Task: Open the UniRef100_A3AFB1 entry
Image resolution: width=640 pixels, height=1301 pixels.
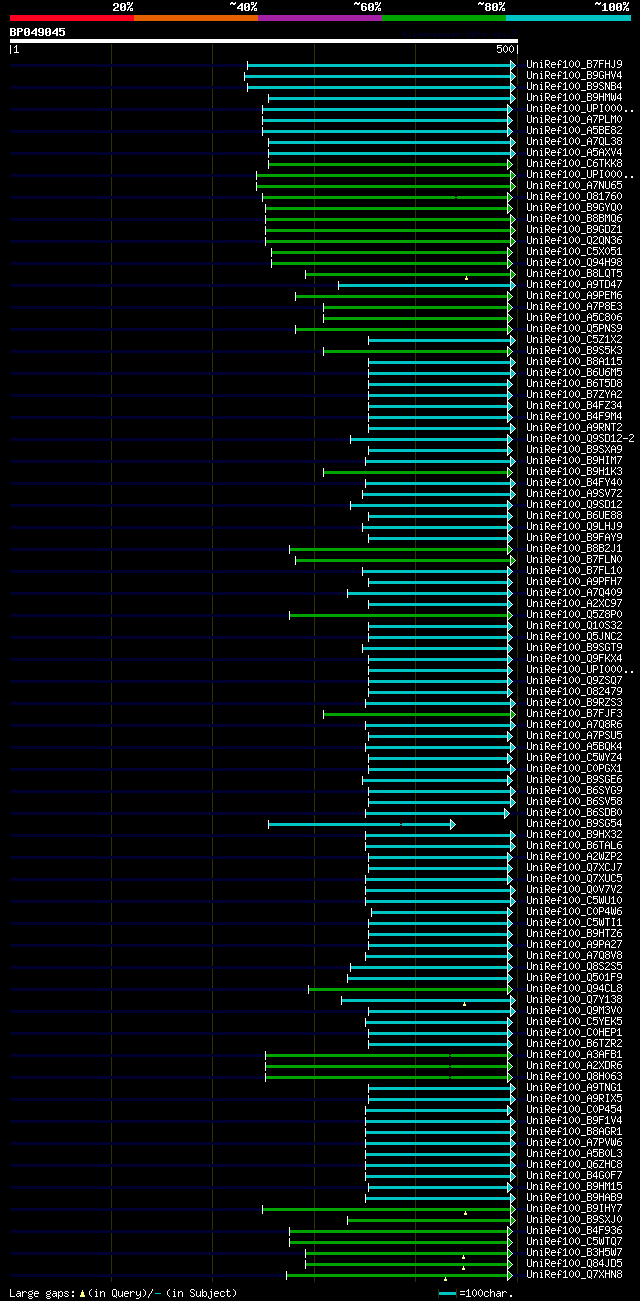Action: click(574, 1054)
